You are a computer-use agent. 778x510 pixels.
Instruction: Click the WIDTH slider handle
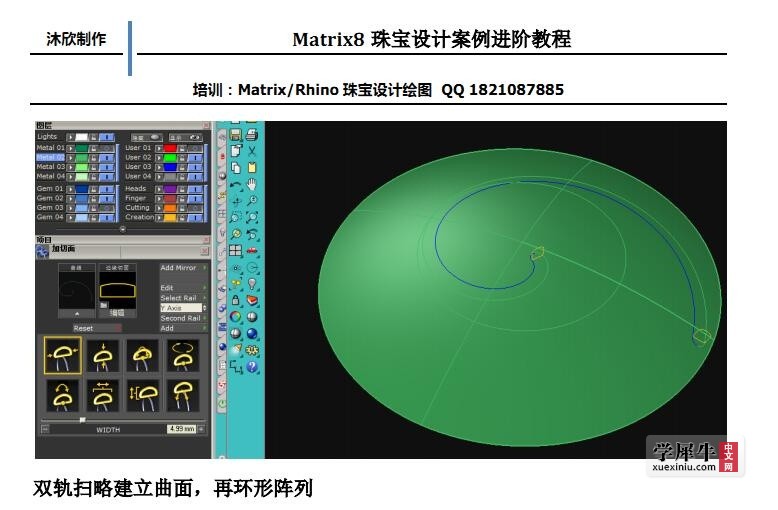point(82,420)
